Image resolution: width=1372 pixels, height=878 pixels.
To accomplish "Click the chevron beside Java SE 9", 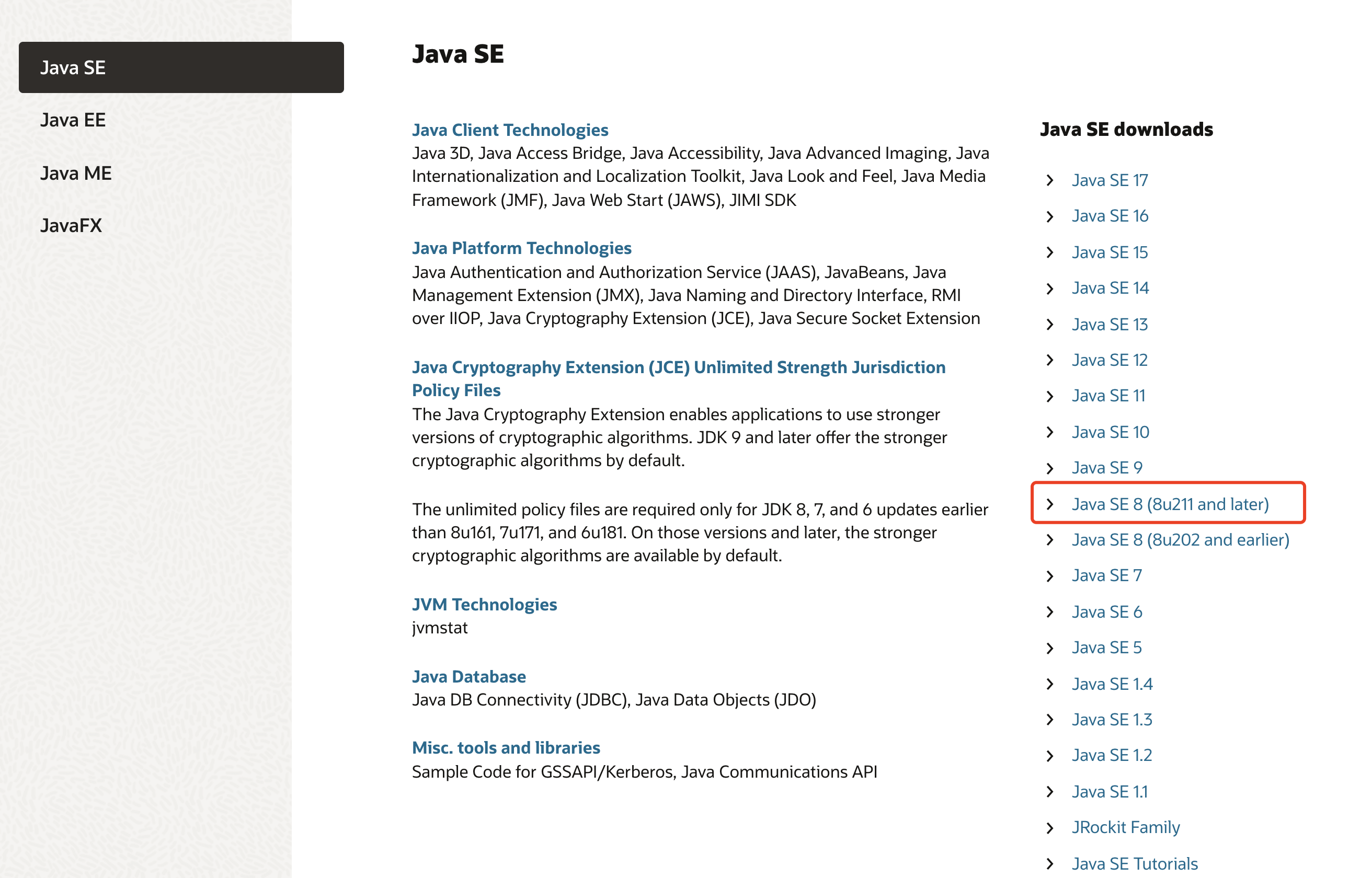I will [x=1050, y=468].
